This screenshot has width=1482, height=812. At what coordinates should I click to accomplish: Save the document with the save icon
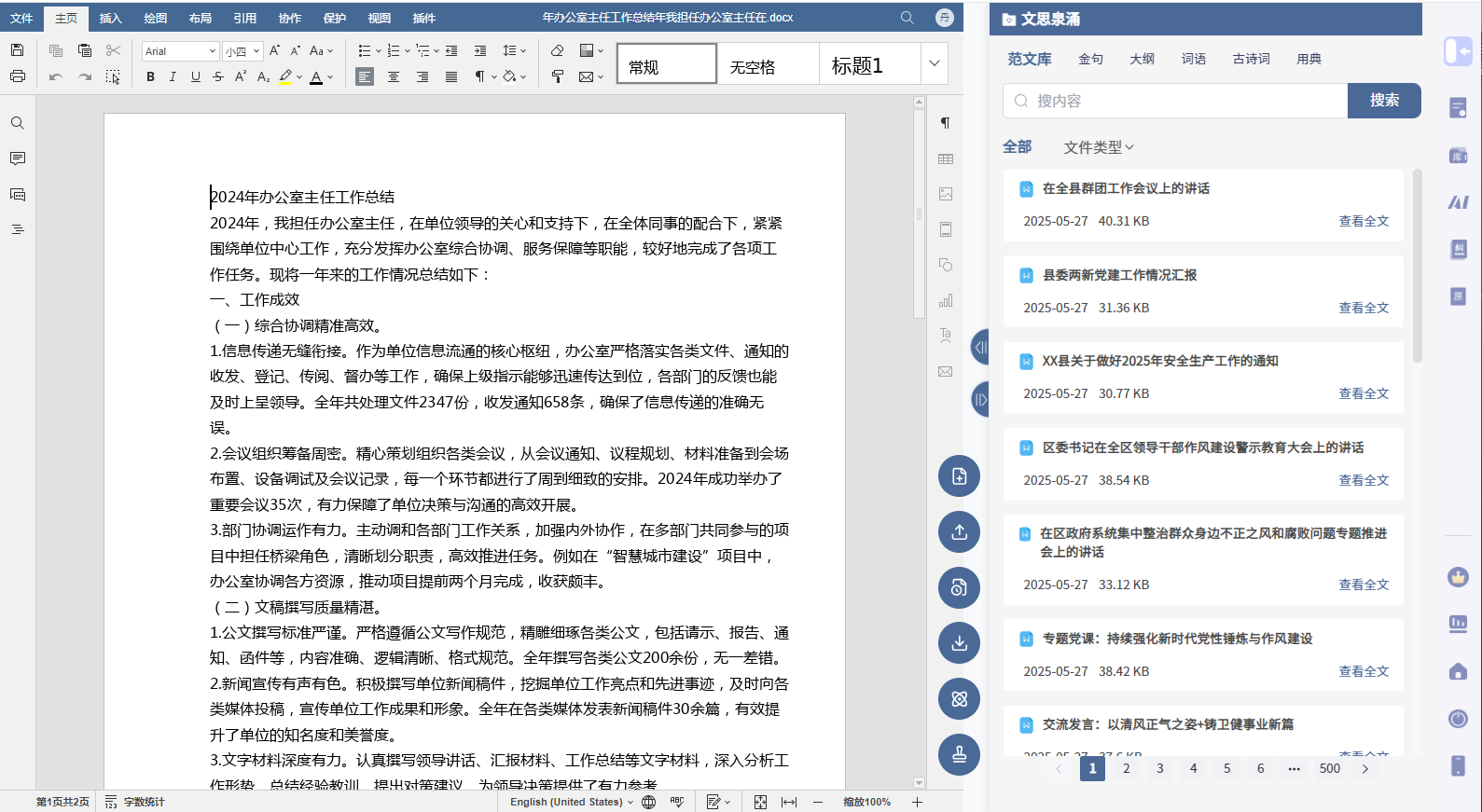pos(18,50)
